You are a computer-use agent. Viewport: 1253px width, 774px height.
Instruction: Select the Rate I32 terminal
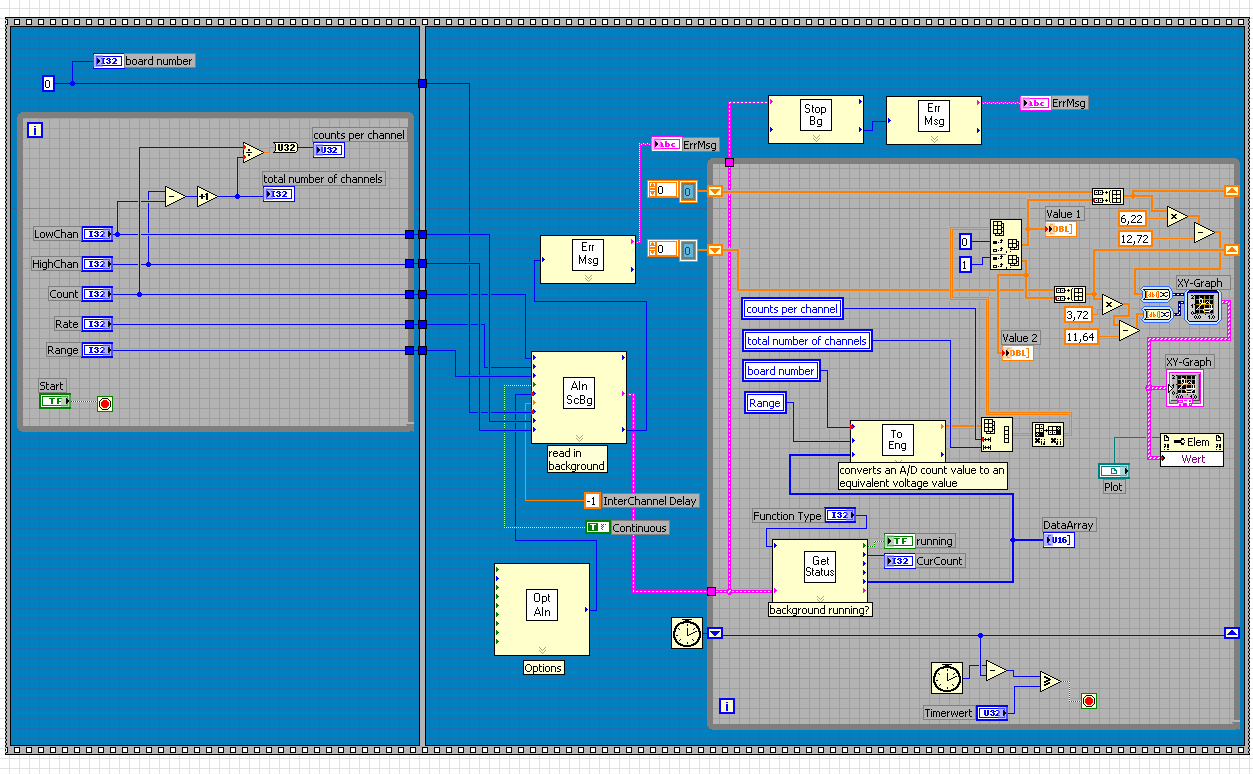(97, 324)
